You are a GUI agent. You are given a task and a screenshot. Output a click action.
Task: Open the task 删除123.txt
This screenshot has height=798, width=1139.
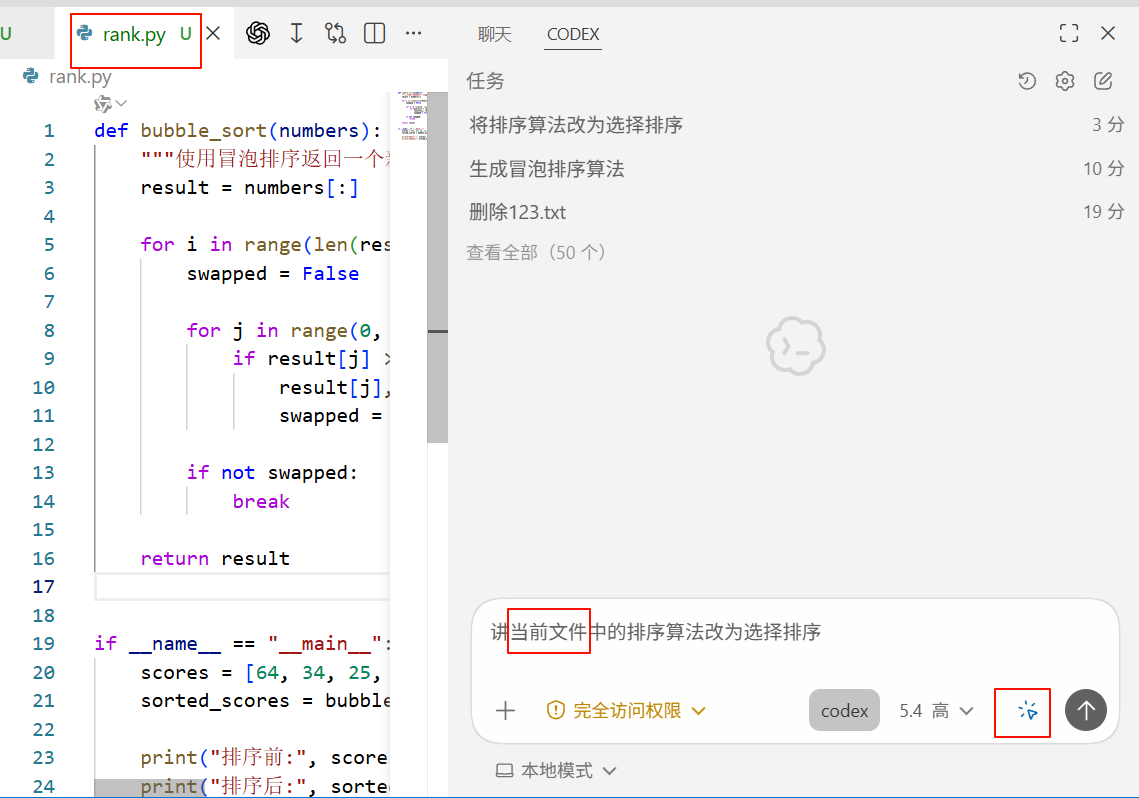(795, 212)
